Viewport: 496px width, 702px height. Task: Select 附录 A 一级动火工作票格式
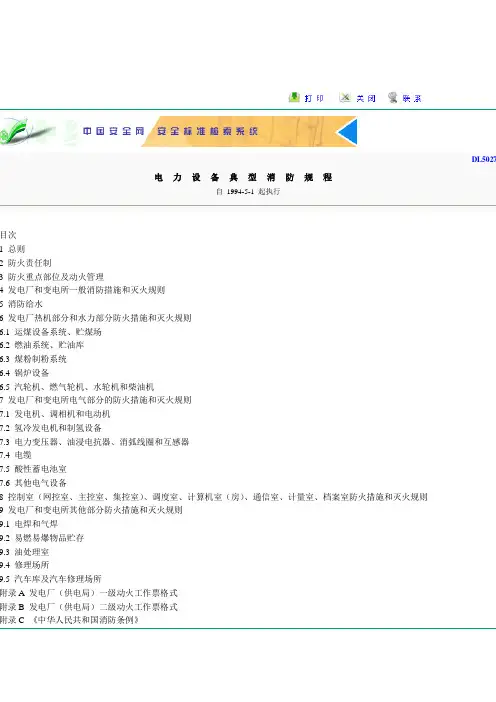(89, 593)
